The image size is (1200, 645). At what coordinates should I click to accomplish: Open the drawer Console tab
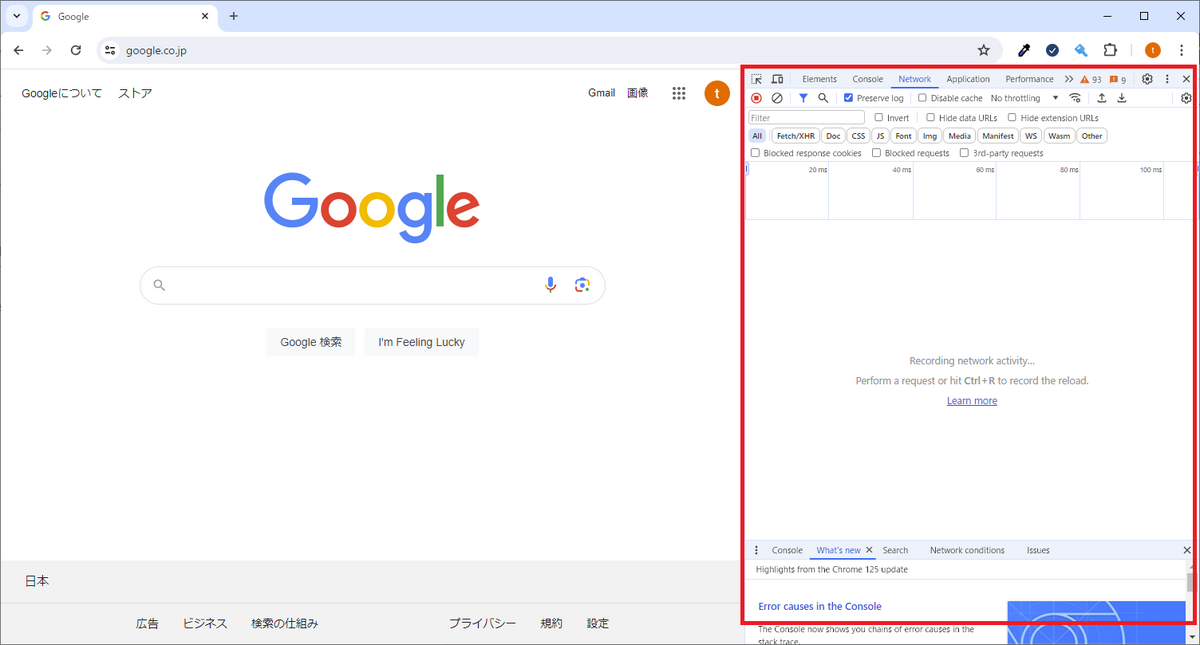tap(787, 550)
